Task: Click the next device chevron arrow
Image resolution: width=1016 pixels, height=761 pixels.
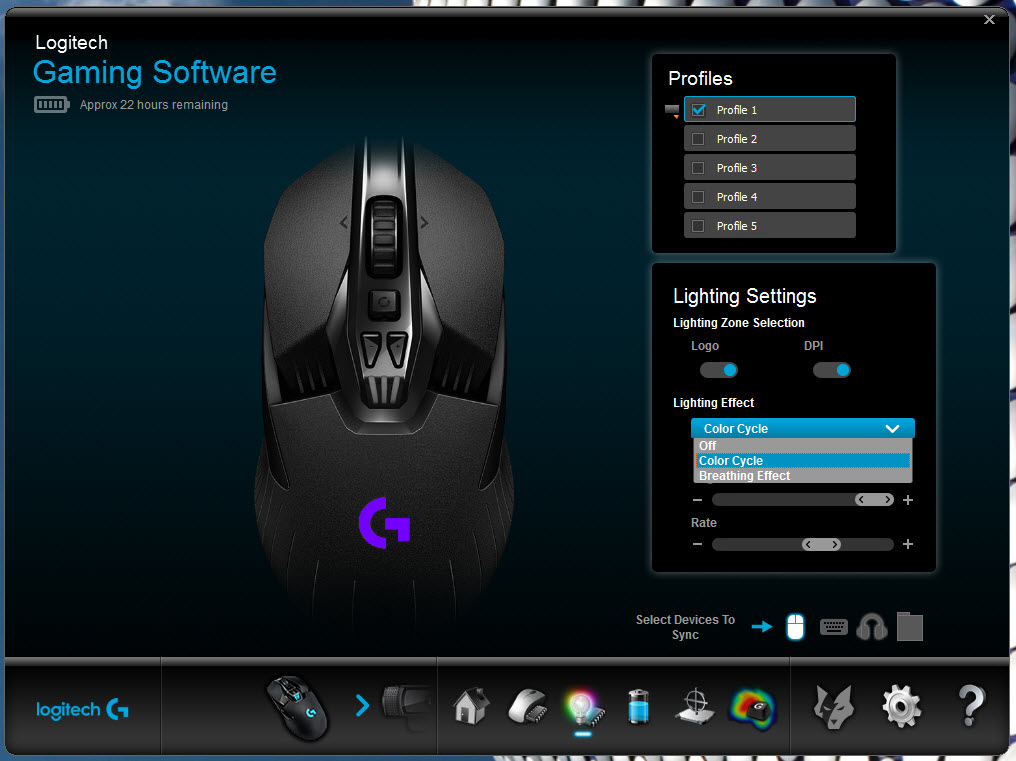Action: [x=362, y=705]
